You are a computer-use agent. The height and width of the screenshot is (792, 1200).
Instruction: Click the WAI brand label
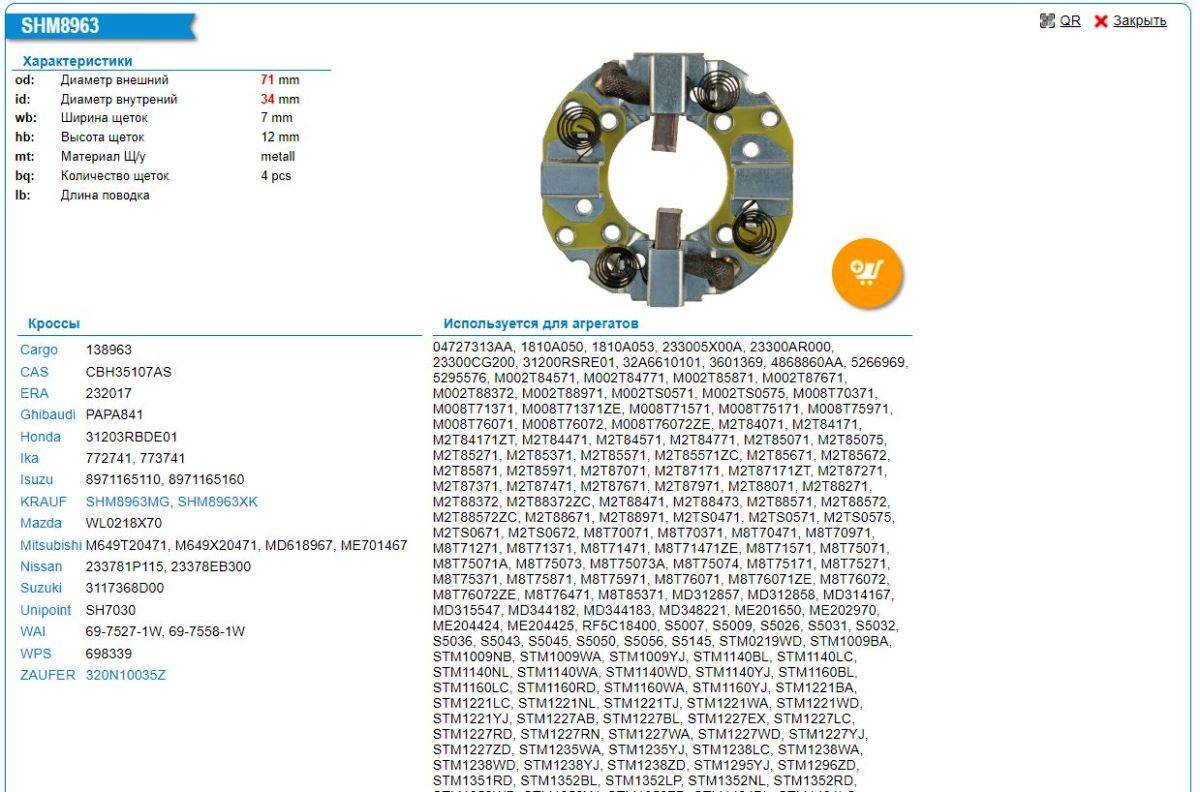tap(33, 632)
